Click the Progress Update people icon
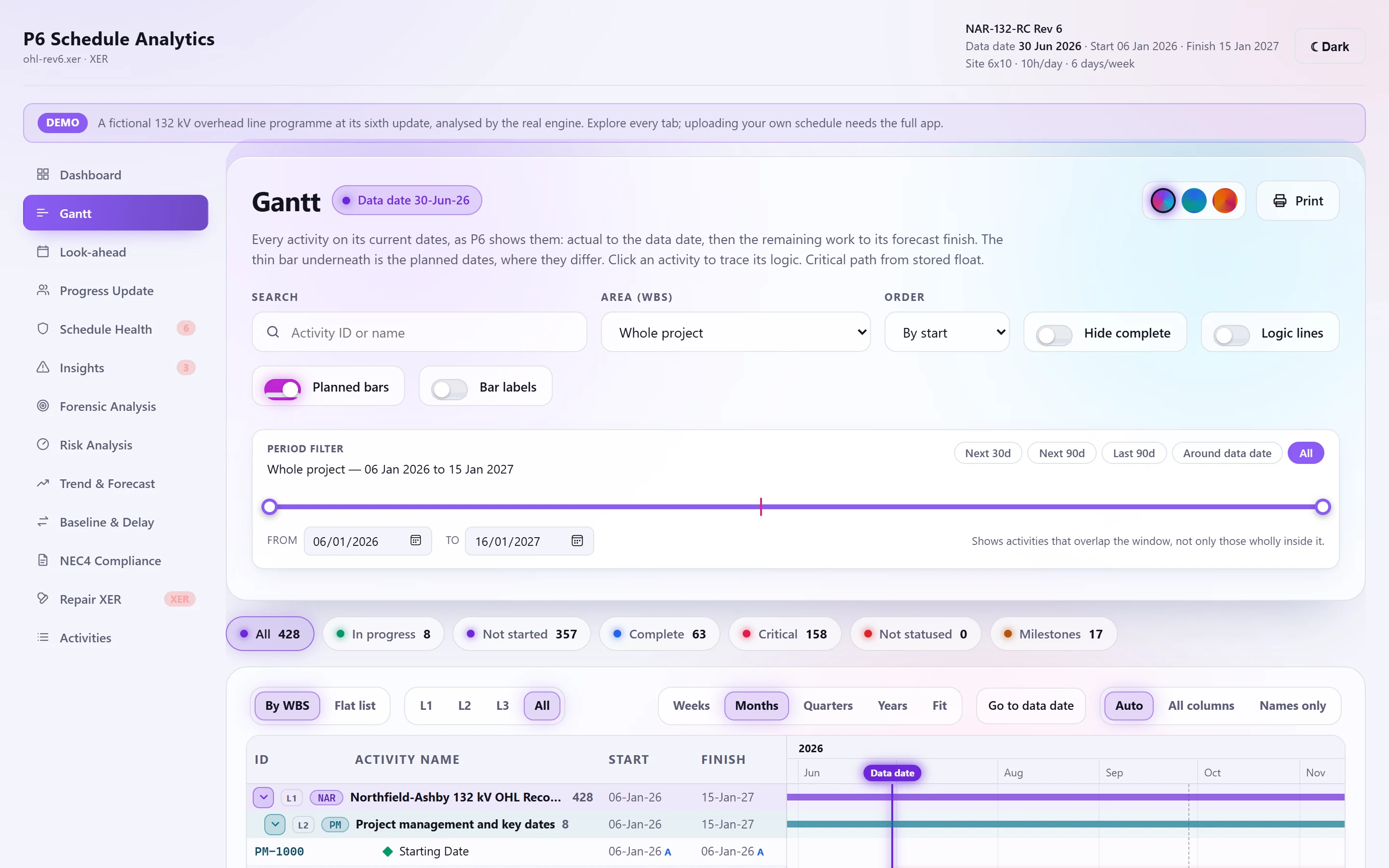This screenshot has width=1389, height=868. tap(43, 290)
